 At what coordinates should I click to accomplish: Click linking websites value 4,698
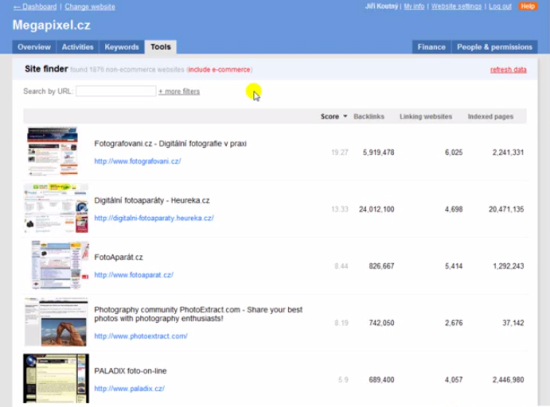(x=454, y=209)
